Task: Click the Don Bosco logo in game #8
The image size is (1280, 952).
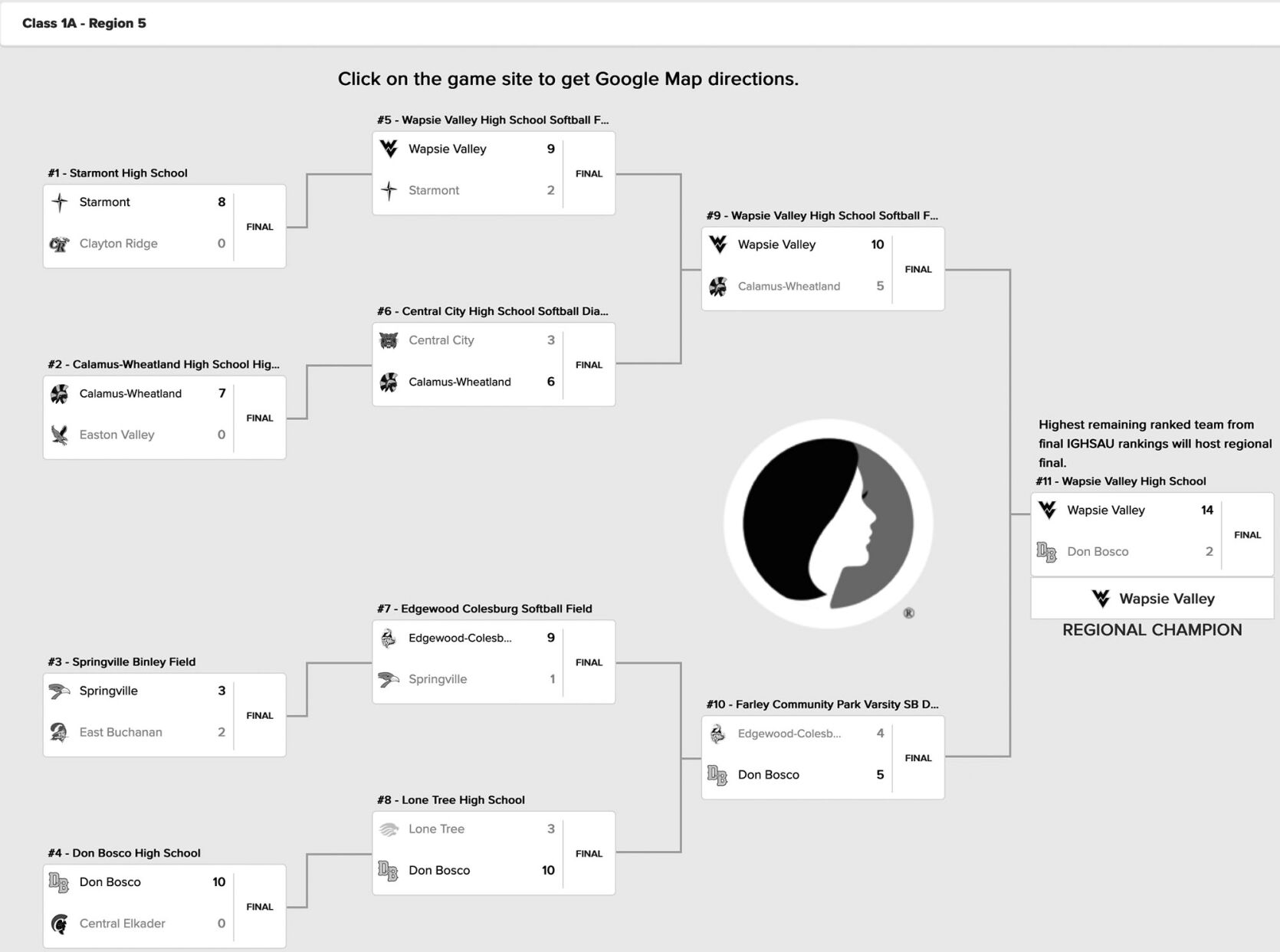Action: click(389, 870)
